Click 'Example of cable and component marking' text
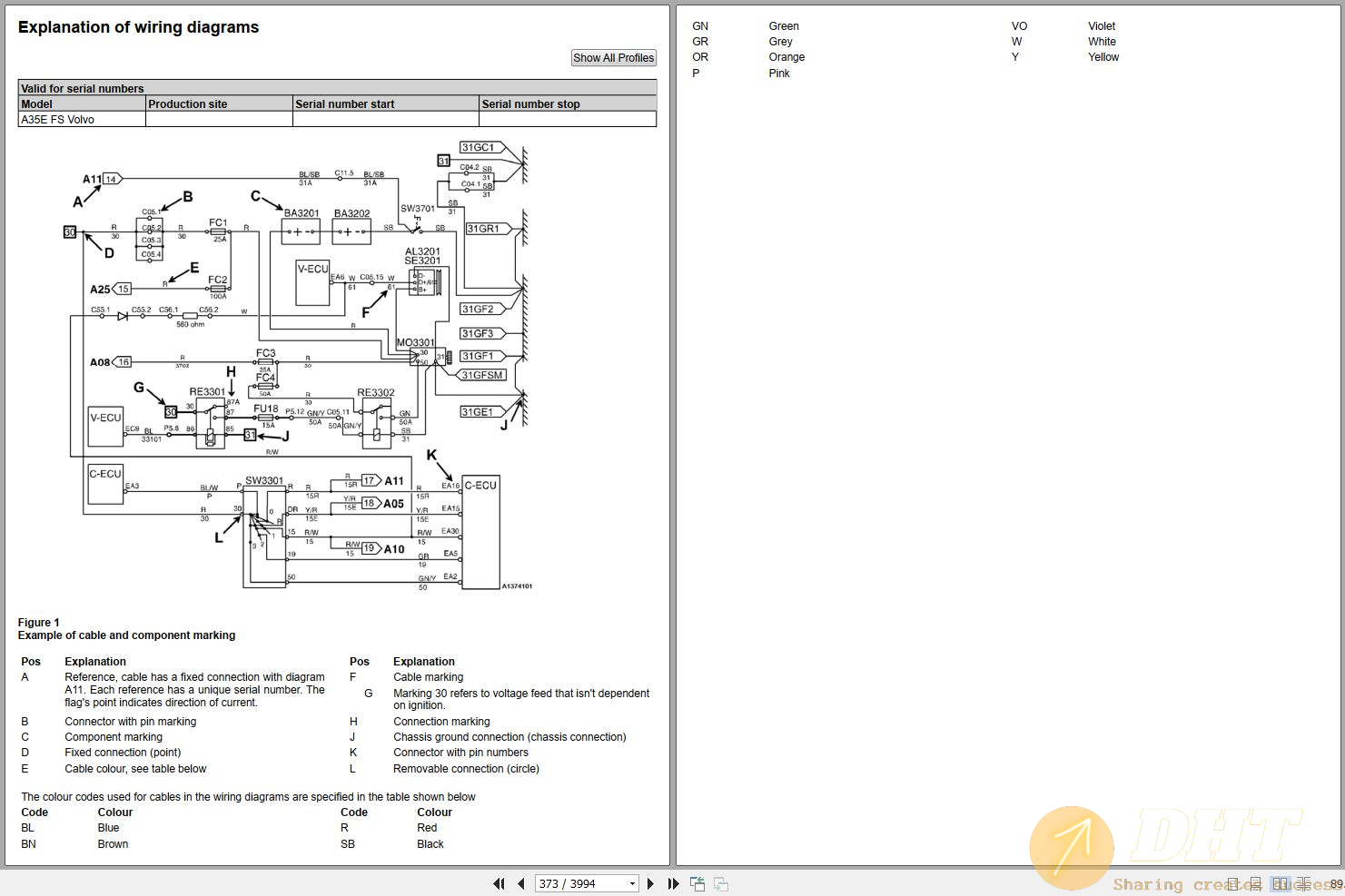 point(127,635)
